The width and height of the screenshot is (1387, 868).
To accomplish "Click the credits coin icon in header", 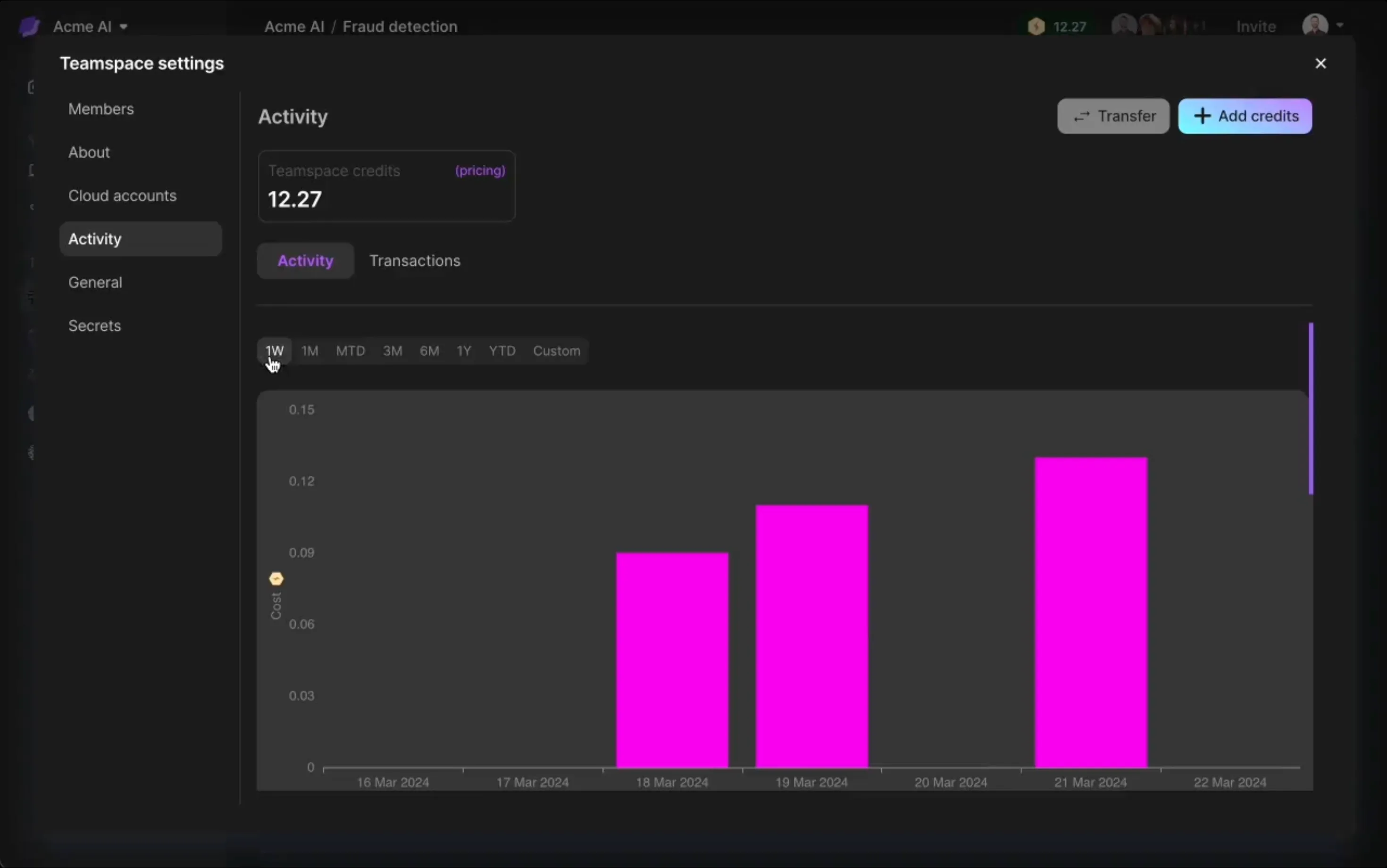I will point(1036,26).
